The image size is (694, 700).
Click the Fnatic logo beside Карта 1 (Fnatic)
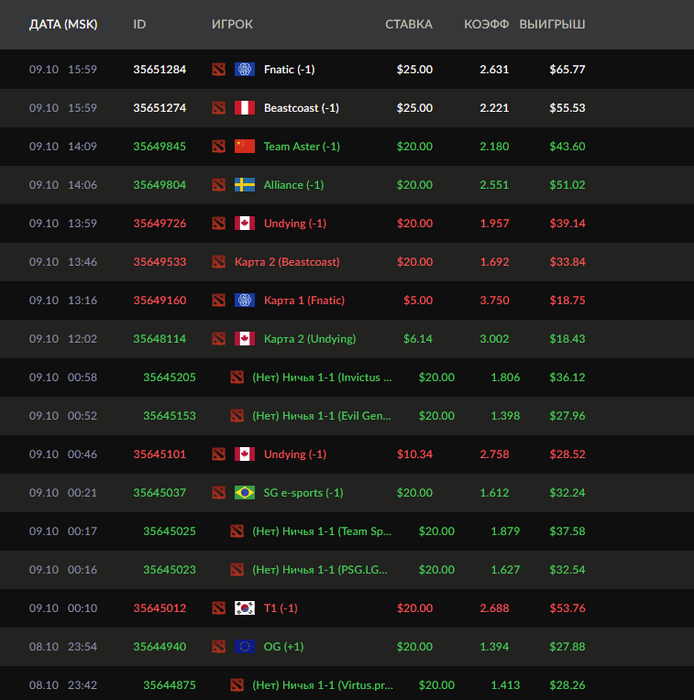(x=244, y=300)
